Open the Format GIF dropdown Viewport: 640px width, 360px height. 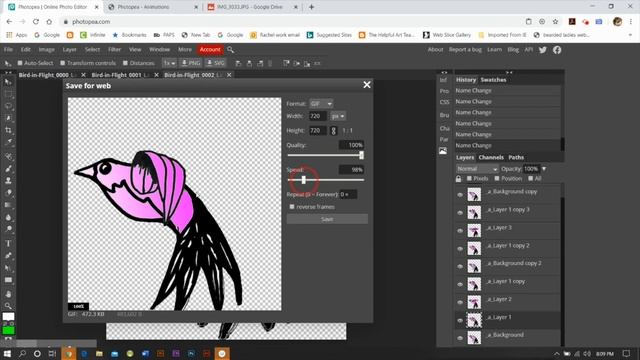click(x=321, y=104)
